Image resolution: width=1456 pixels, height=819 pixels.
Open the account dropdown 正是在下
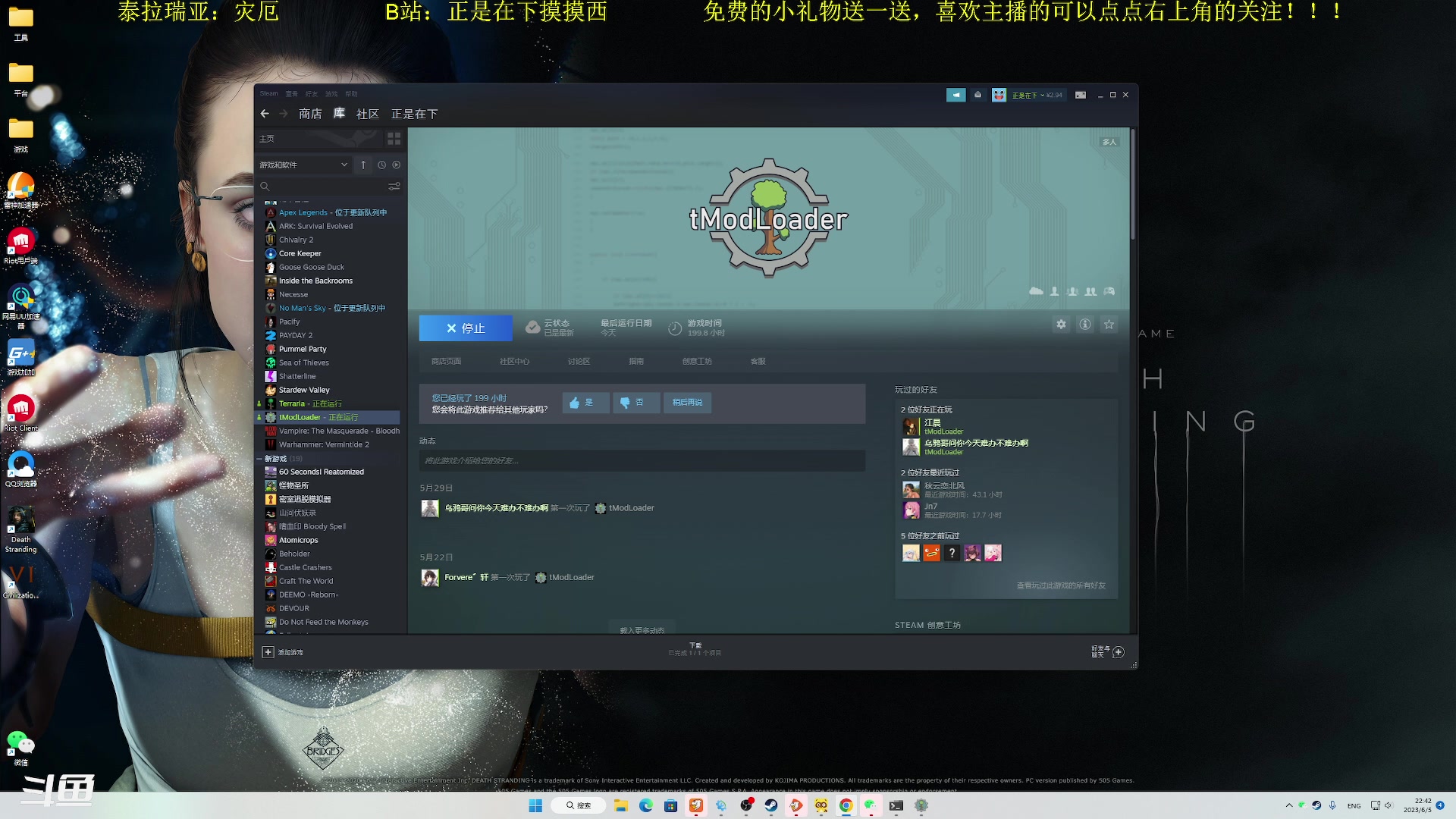point(1037,96)
